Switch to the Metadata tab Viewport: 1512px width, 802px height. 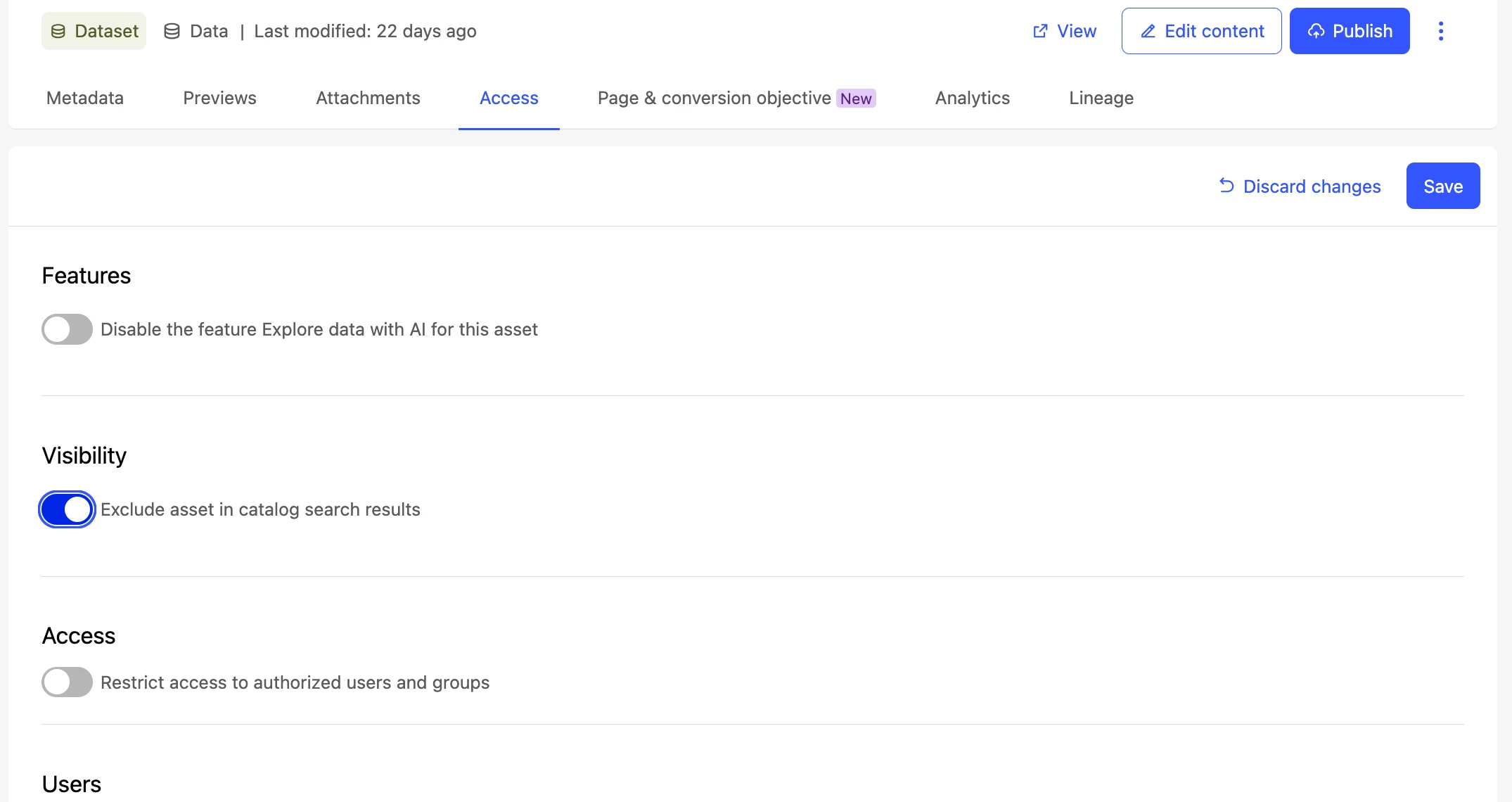click(x=85, y=98)
